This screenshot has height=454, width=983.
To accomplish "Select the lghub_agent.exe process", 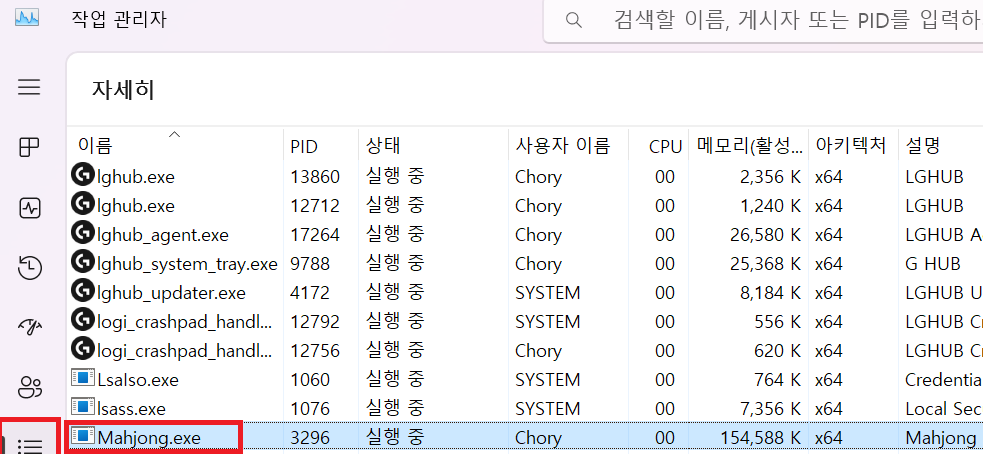I will [525, 235].
